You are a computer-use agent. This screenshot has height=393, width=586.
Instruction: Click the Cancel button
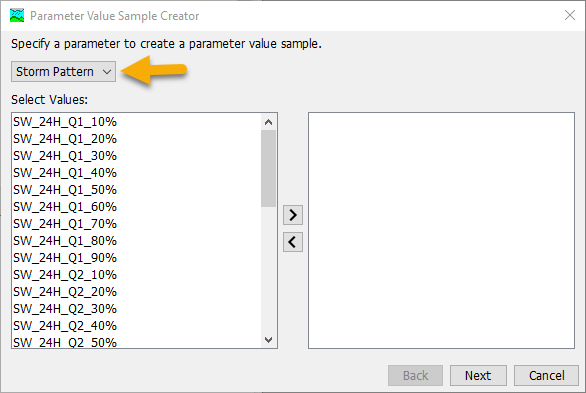tap(546, 375)
